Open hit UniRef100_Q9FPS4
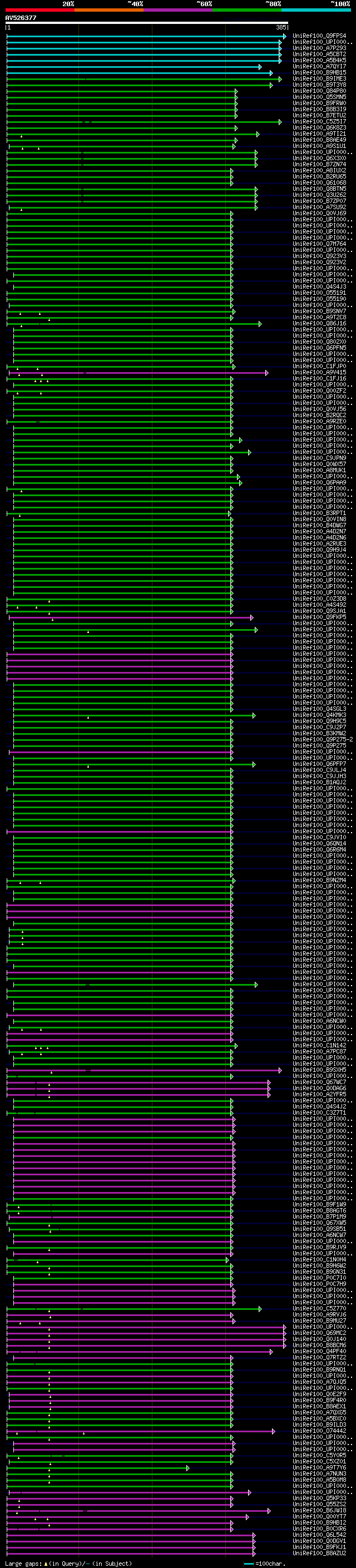The image size is (356, 1568). tap(319, 36)
